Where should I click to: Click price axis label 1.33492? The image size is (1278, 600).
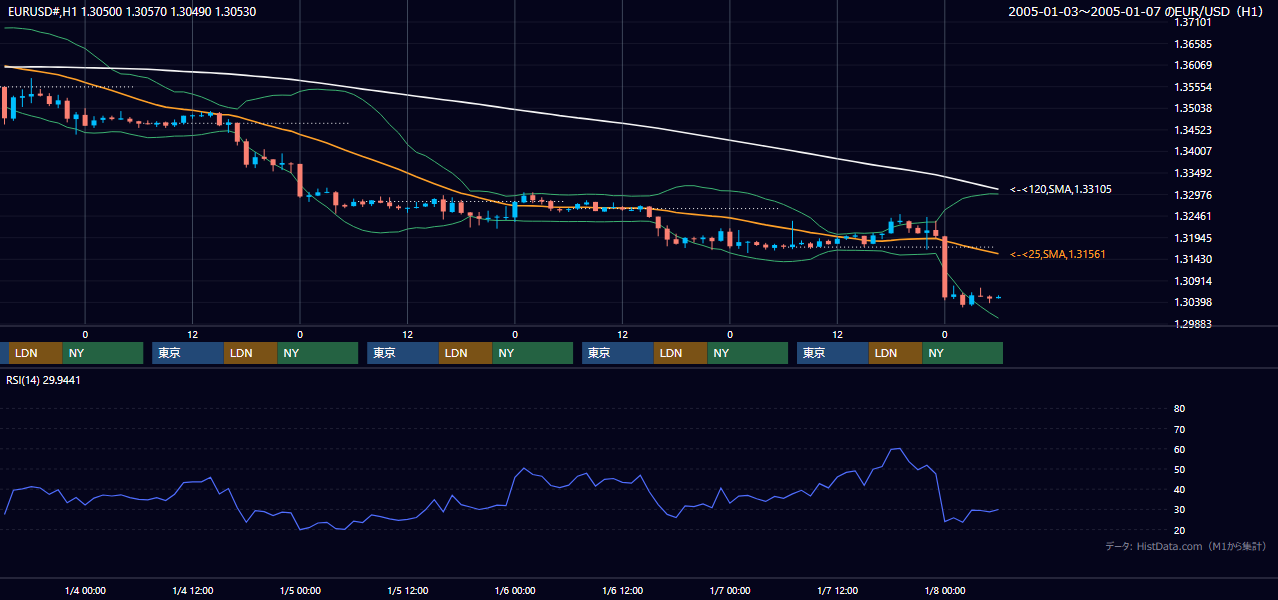tap(1193, 173)
